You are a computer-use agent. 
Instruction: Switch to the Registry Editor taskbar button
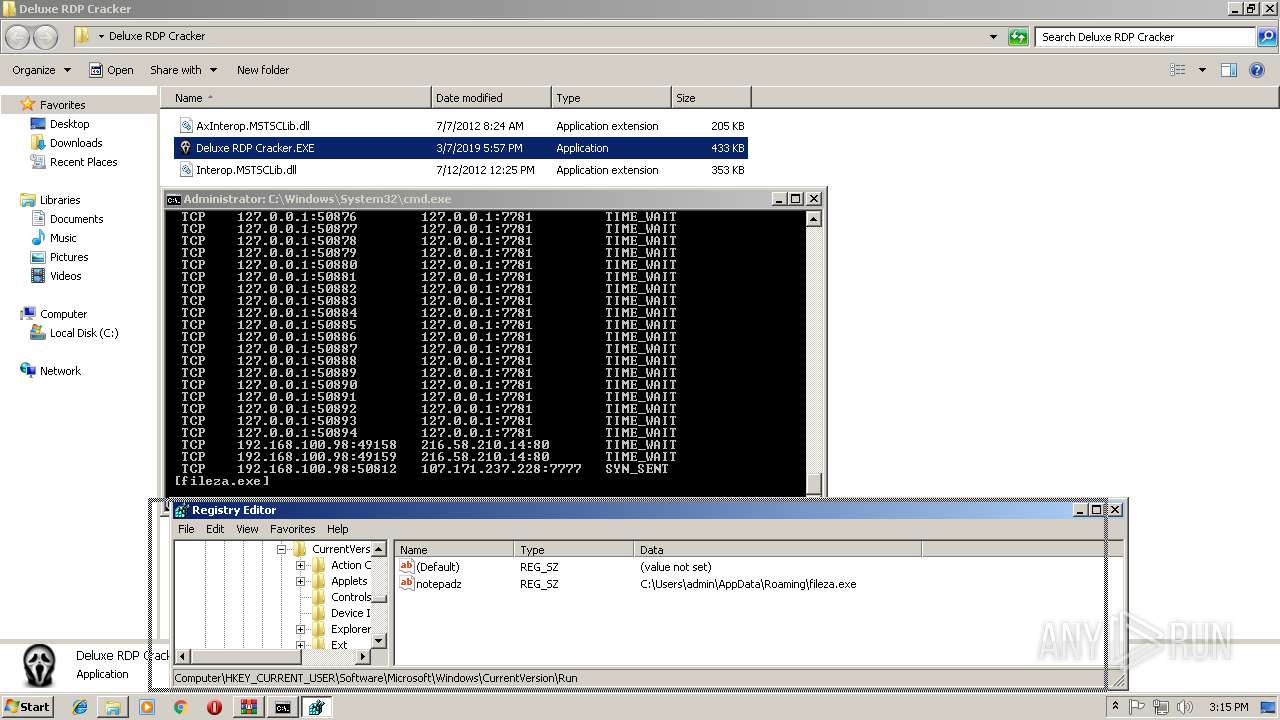(x=317, y=707)
